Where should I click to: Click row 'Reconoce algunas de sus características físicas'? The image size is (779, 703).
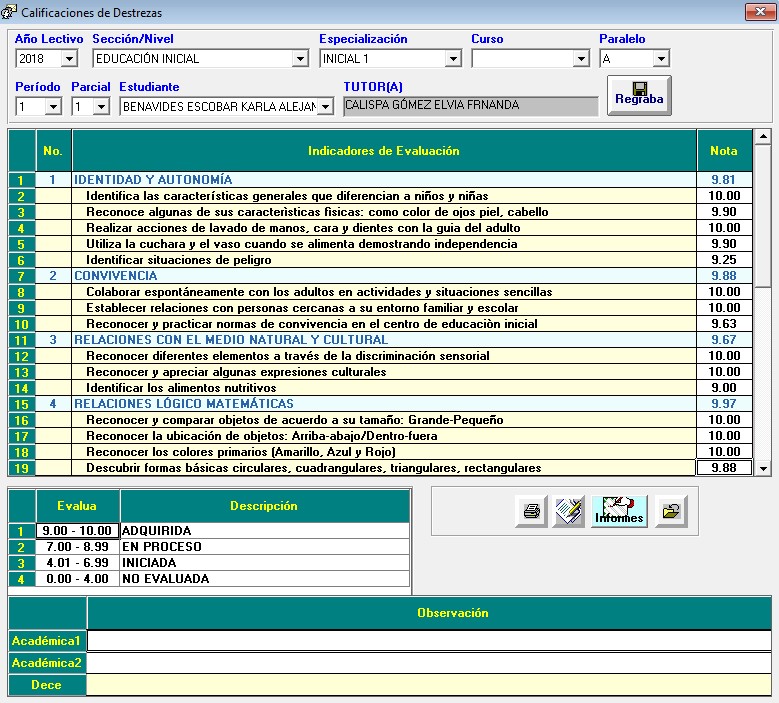(384, 212)
